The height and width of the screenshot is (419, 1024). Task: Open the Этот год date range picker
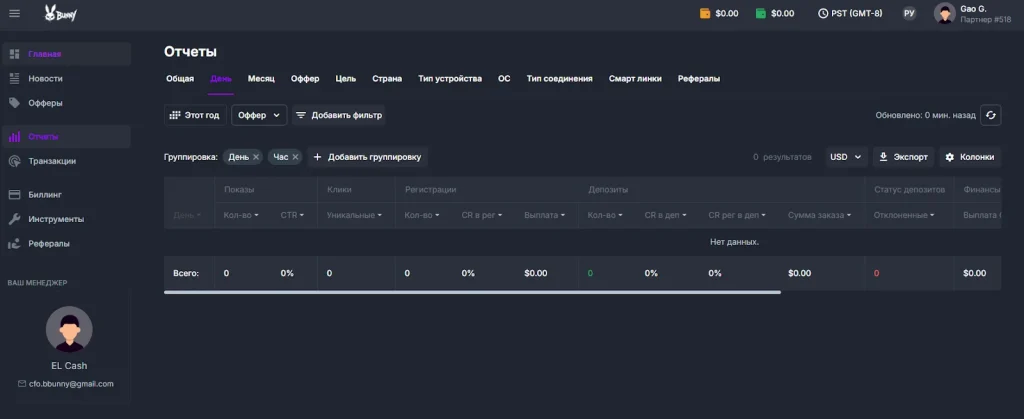195,115
